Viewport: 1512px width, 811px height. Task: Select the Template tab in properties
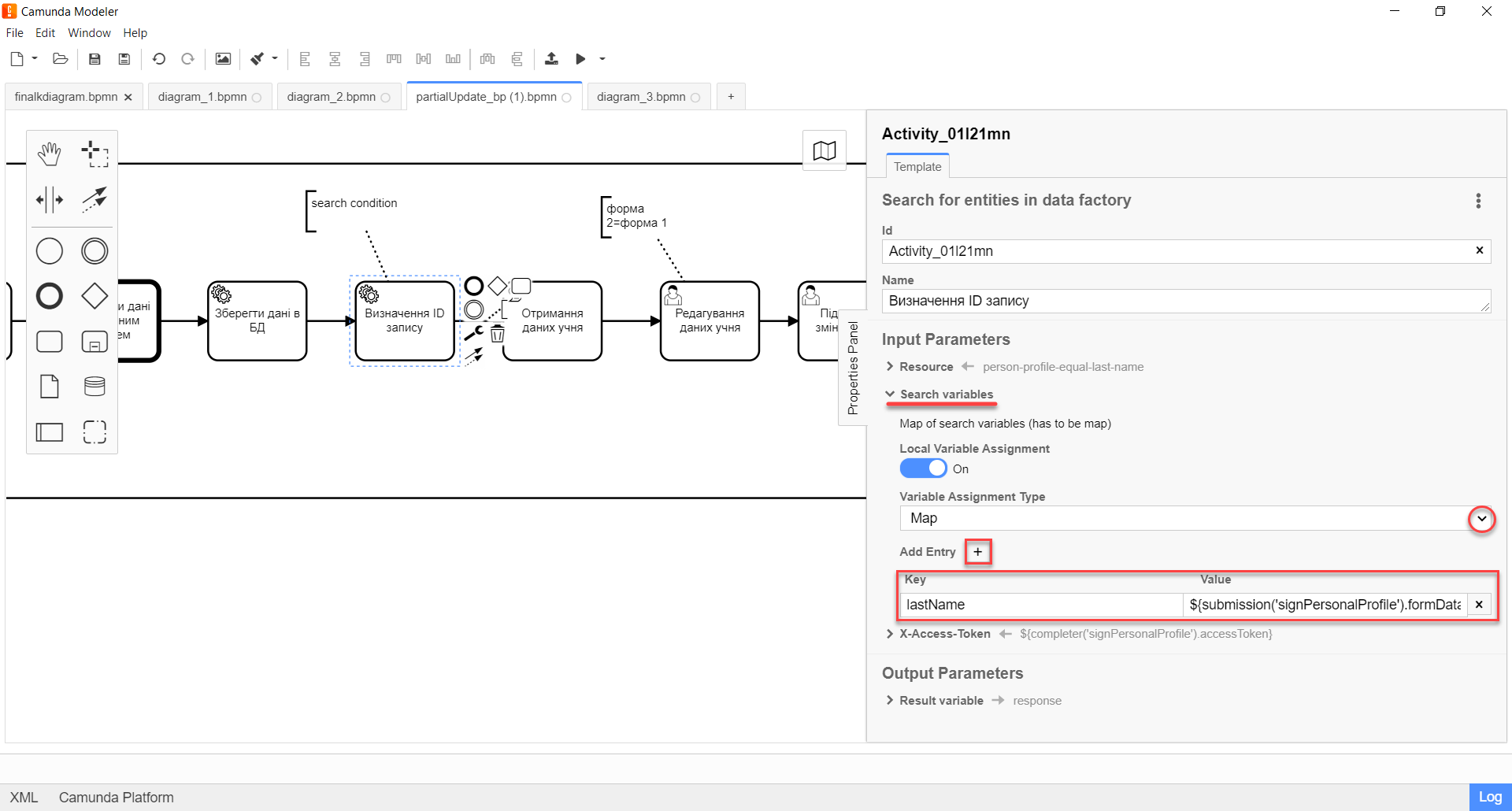tap(917, 167)
